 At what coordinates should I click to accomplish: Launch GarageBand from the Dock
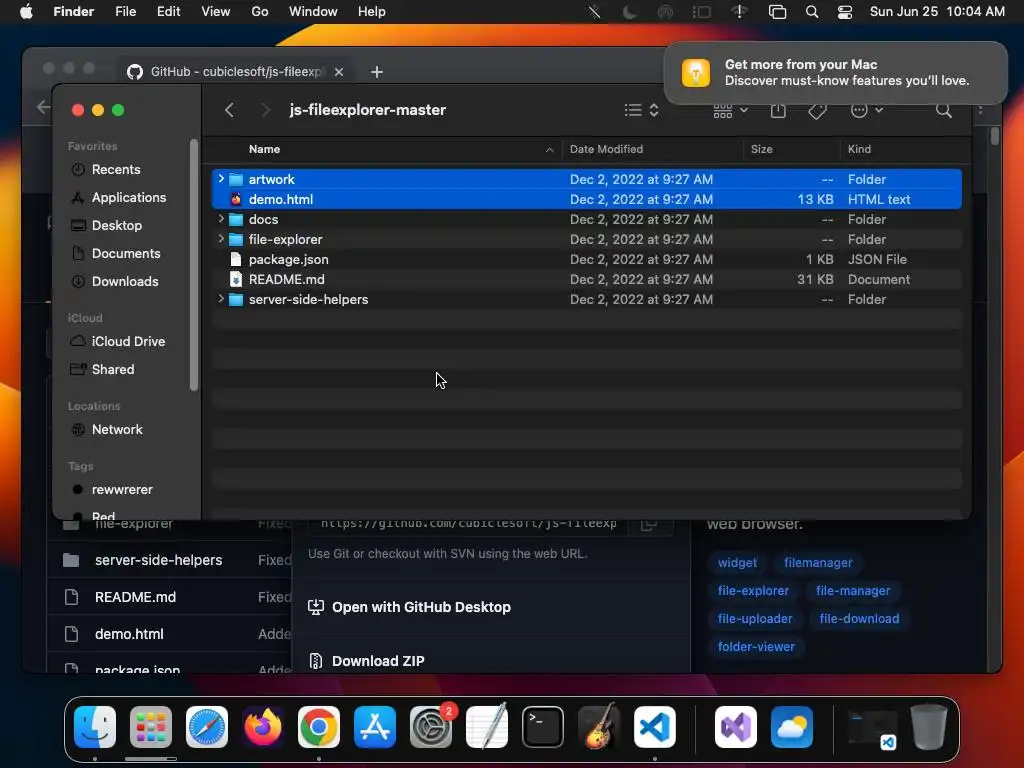click(x=599, y=727)
